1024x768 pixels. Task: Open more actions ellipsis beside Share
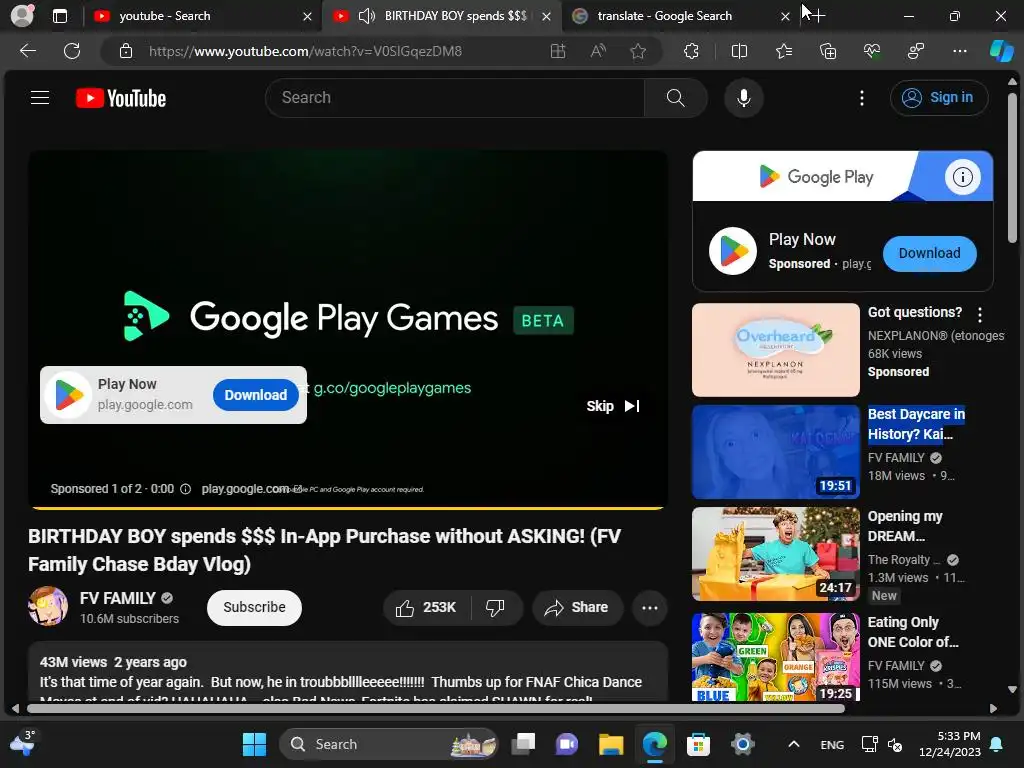(650, 607)
